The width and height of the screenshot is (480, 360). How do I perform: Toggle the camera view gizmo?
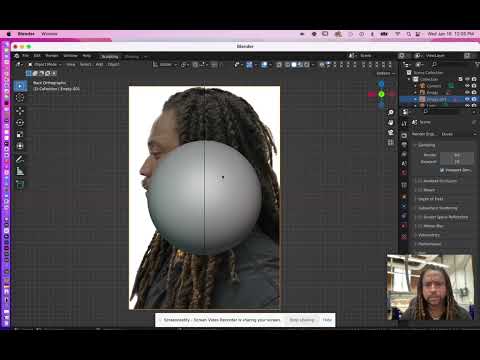[x=391, y=133]
